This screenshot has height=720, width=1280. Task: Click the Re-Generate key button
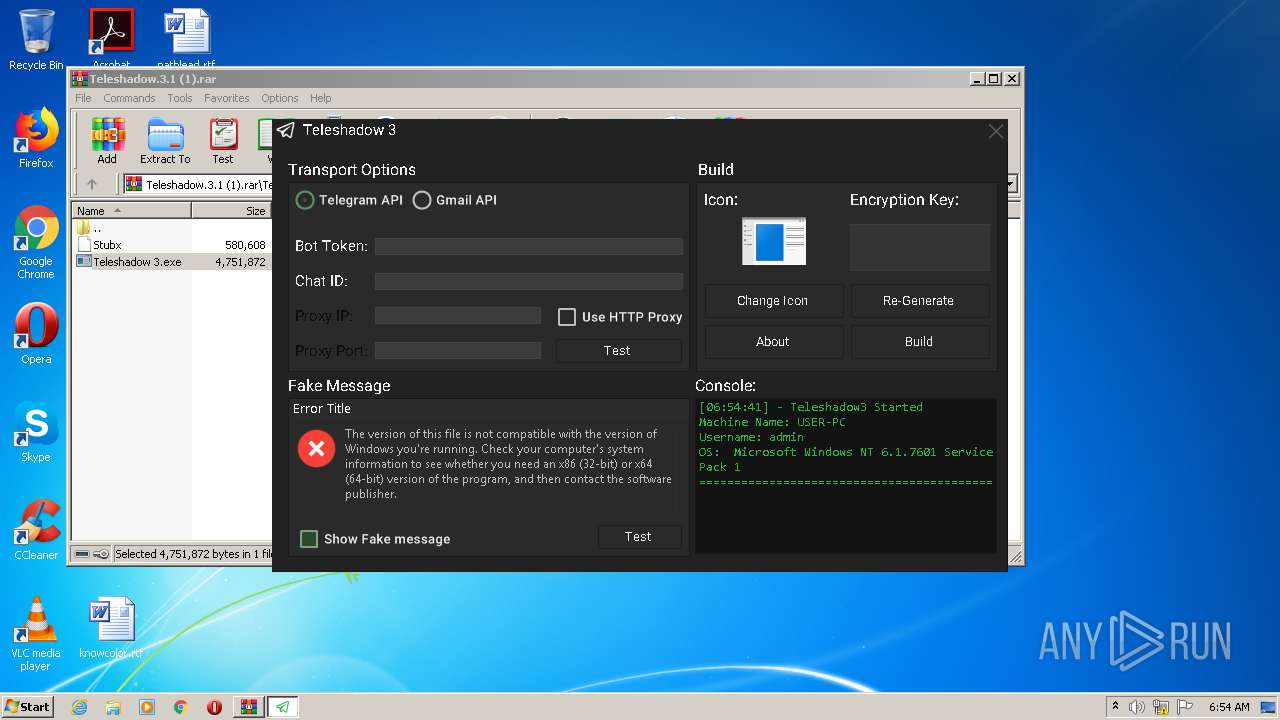point(919,301)
